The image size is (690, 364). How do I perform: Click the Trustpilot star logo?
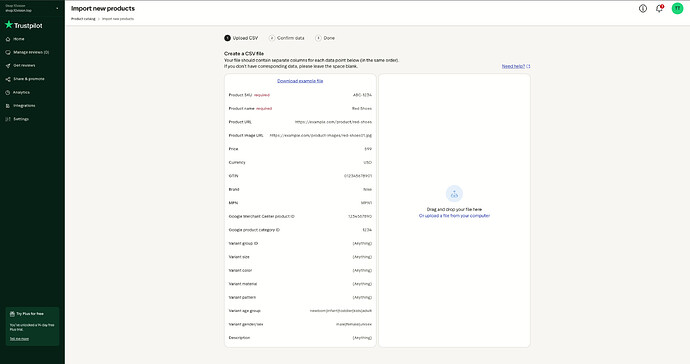9,25
